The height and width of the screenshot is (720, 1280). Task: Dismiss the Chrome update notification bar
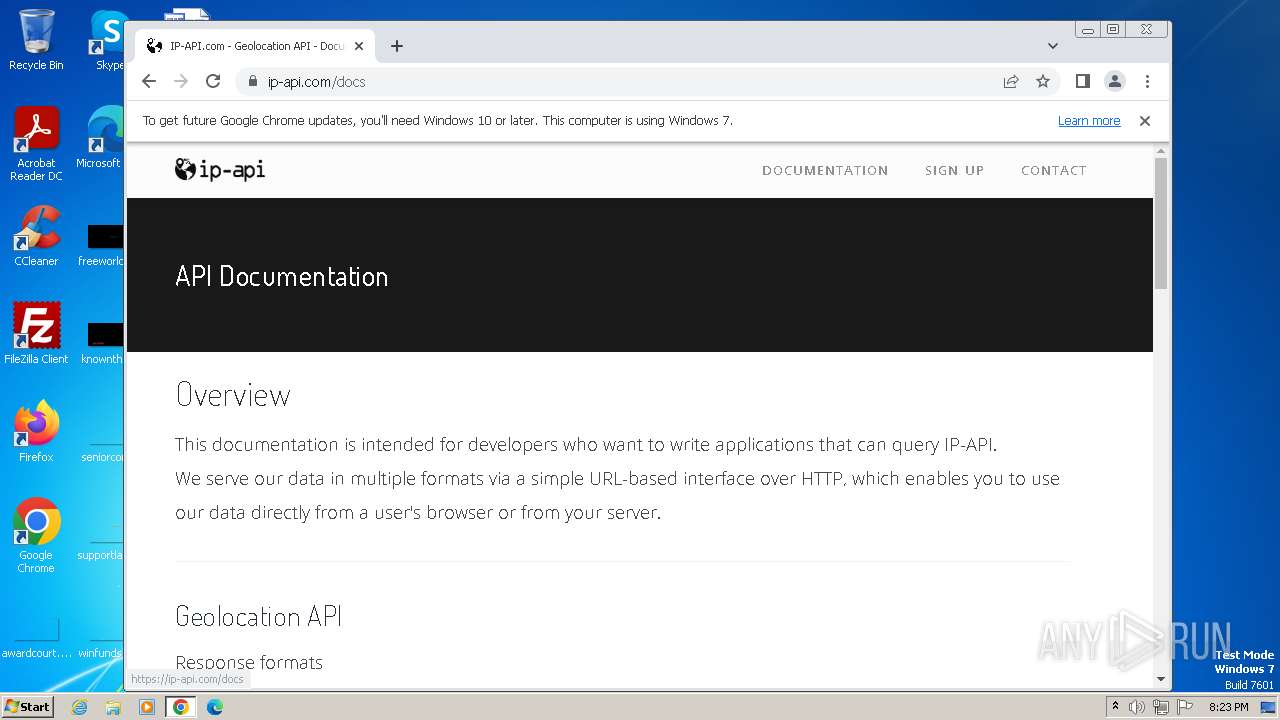[x=1145, y=121]
